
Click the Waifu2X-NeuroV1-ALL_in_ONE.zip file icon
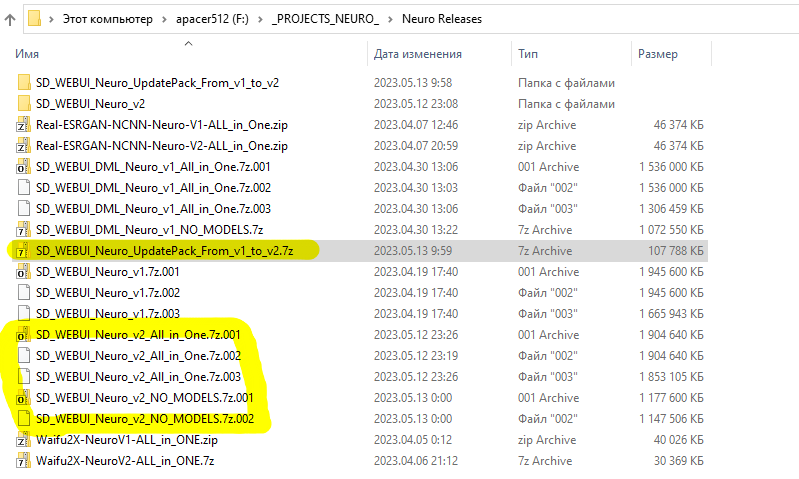23,440
